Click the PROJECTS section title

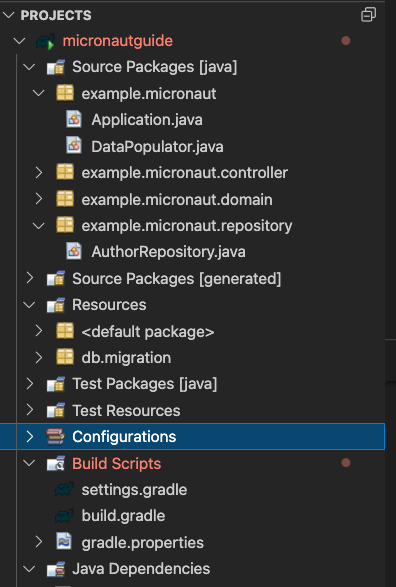click(x=56, y=15)
